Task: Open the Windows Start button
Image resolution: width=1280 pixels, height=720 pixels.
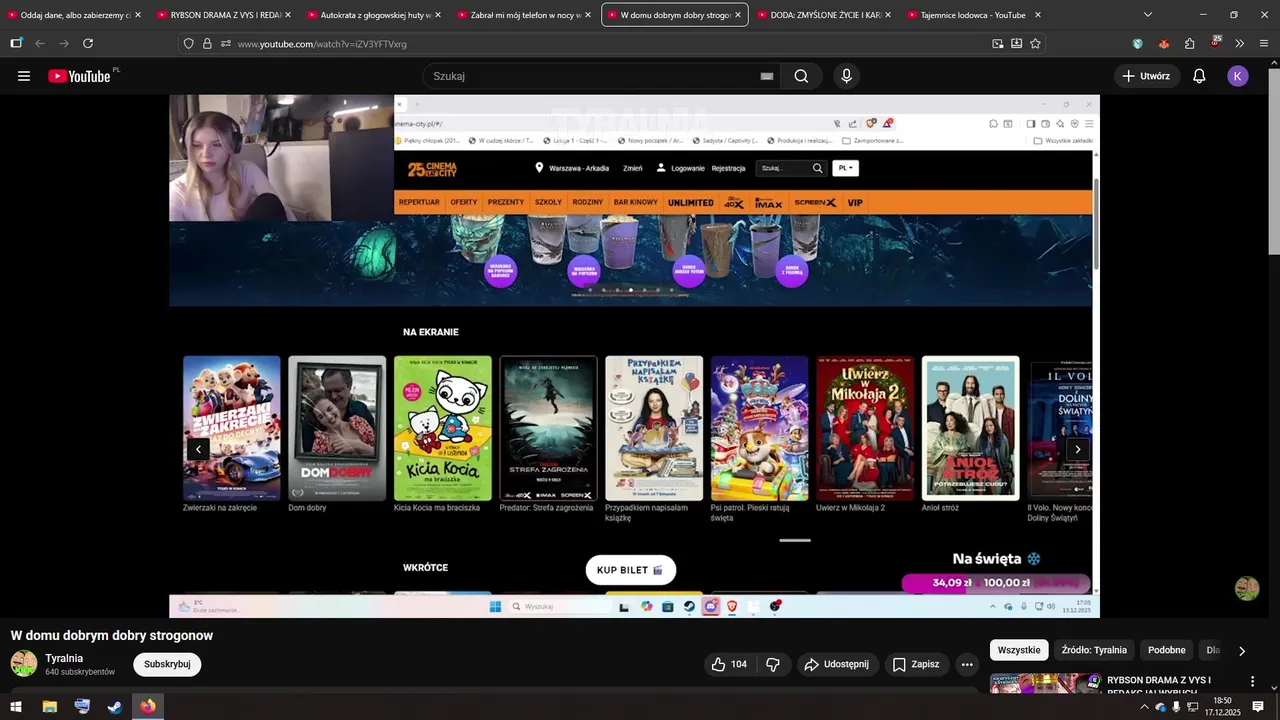Action: [x=16, y=707]
